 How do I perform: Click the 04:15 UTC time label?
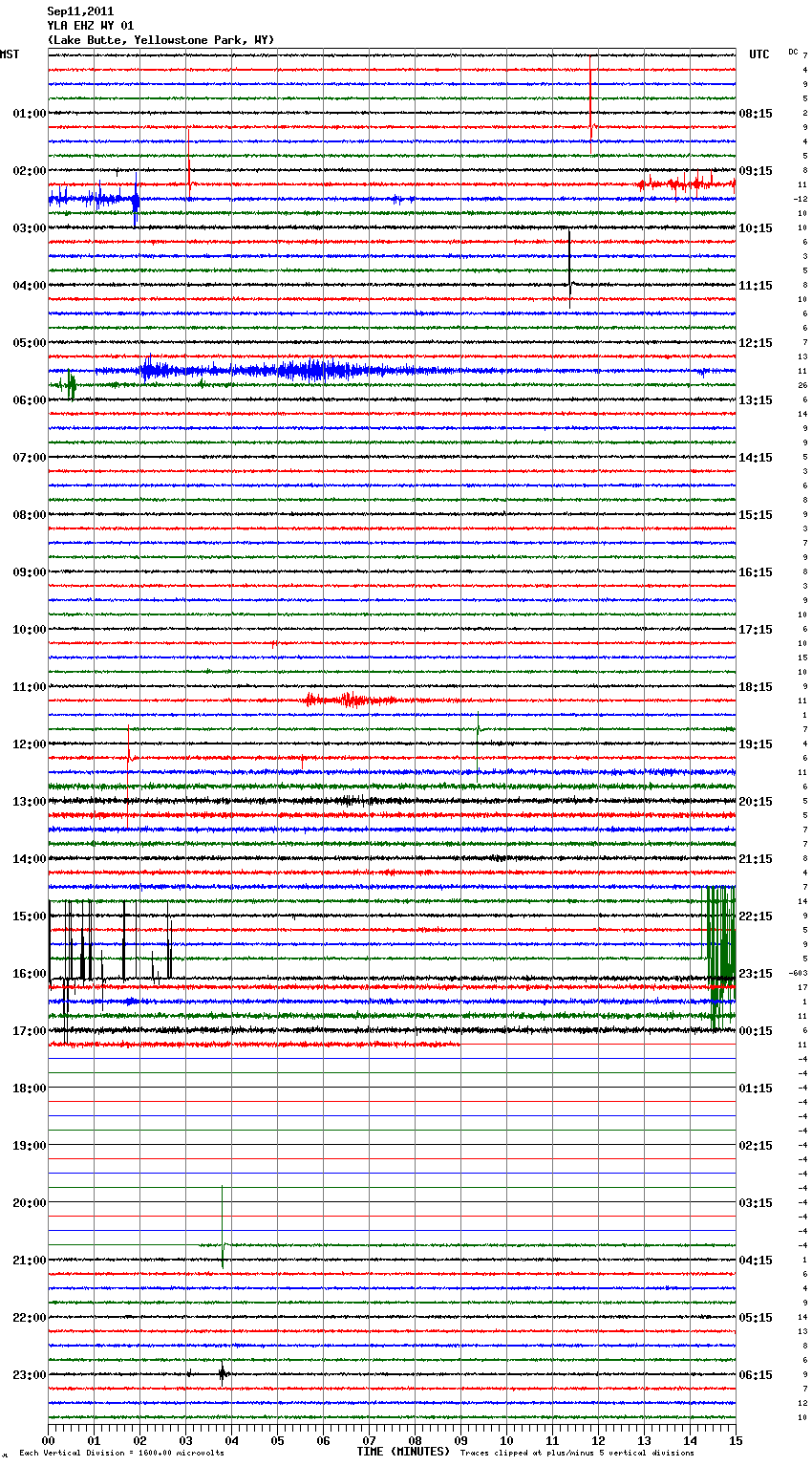756,1261
